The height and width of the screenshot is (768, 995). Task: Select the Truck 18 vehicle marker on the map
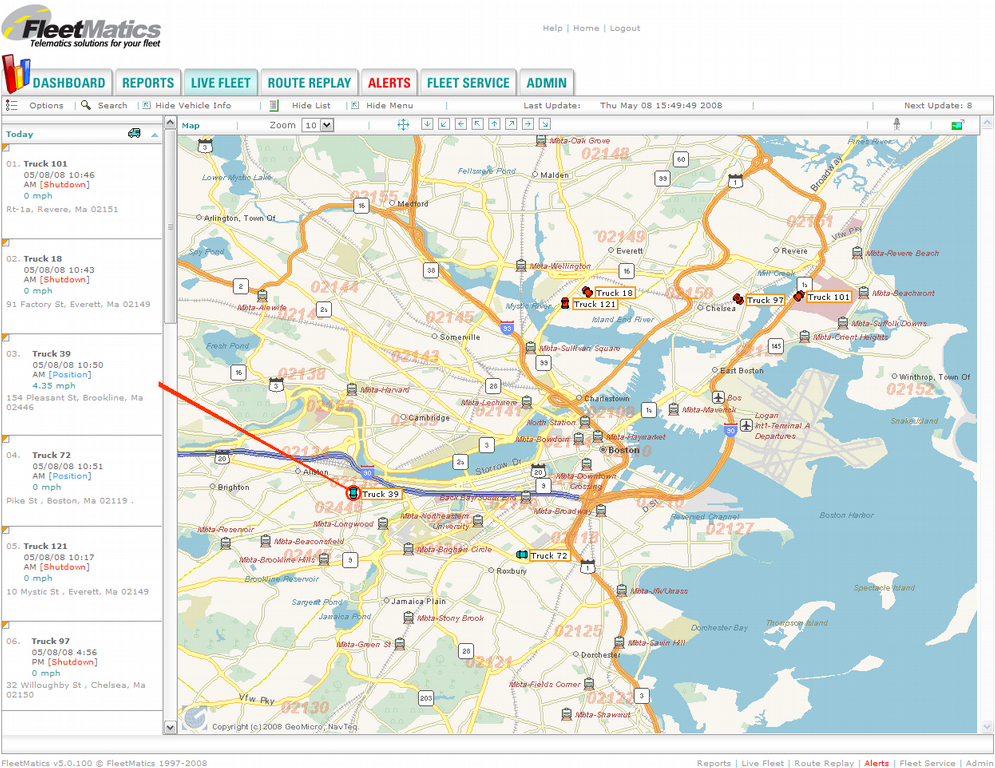(587, 291)
